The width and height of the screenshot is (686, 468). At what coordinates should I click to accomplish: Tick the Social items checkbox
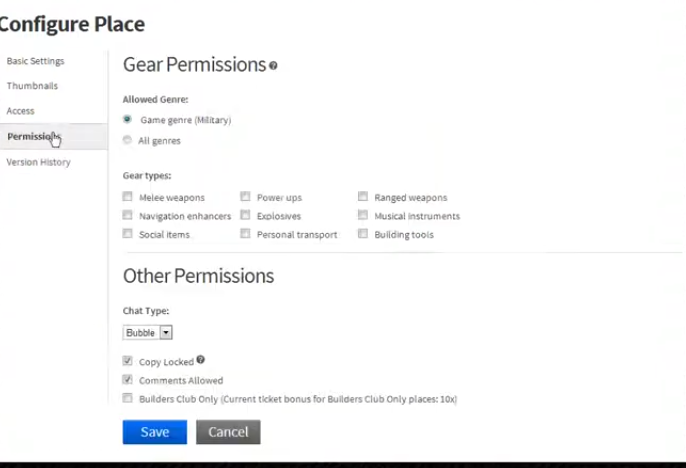coord(128,234)
